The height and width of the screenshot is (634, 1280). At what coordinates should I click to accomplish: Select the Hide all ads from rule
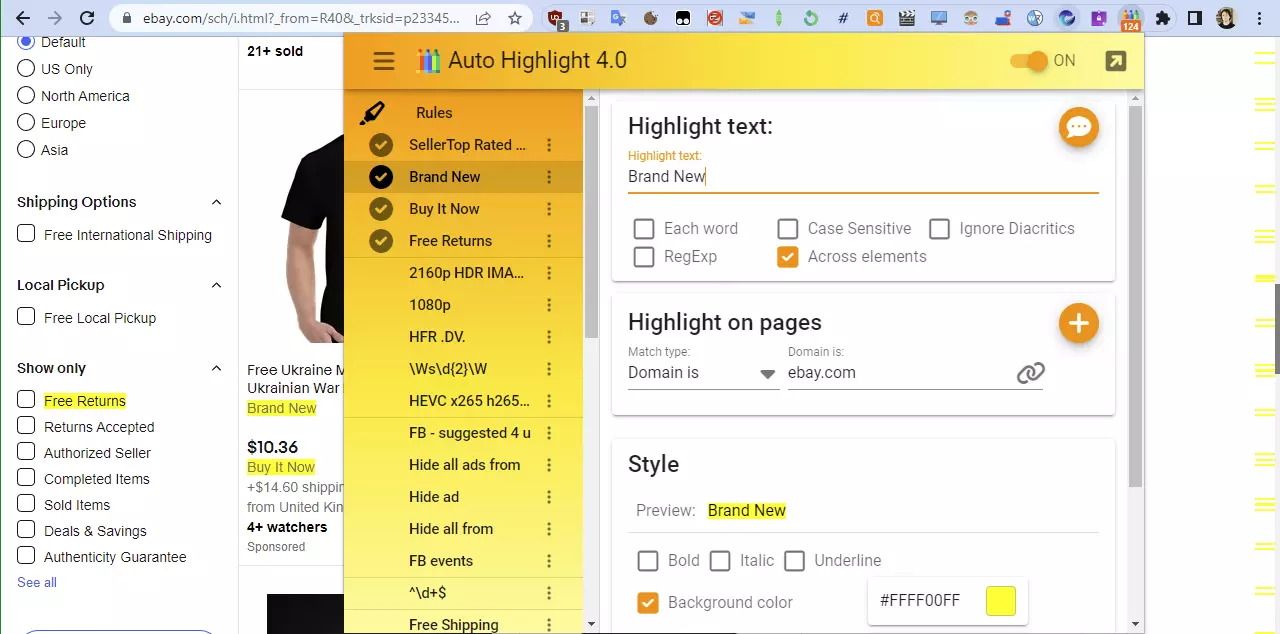(x=465, y=465)
